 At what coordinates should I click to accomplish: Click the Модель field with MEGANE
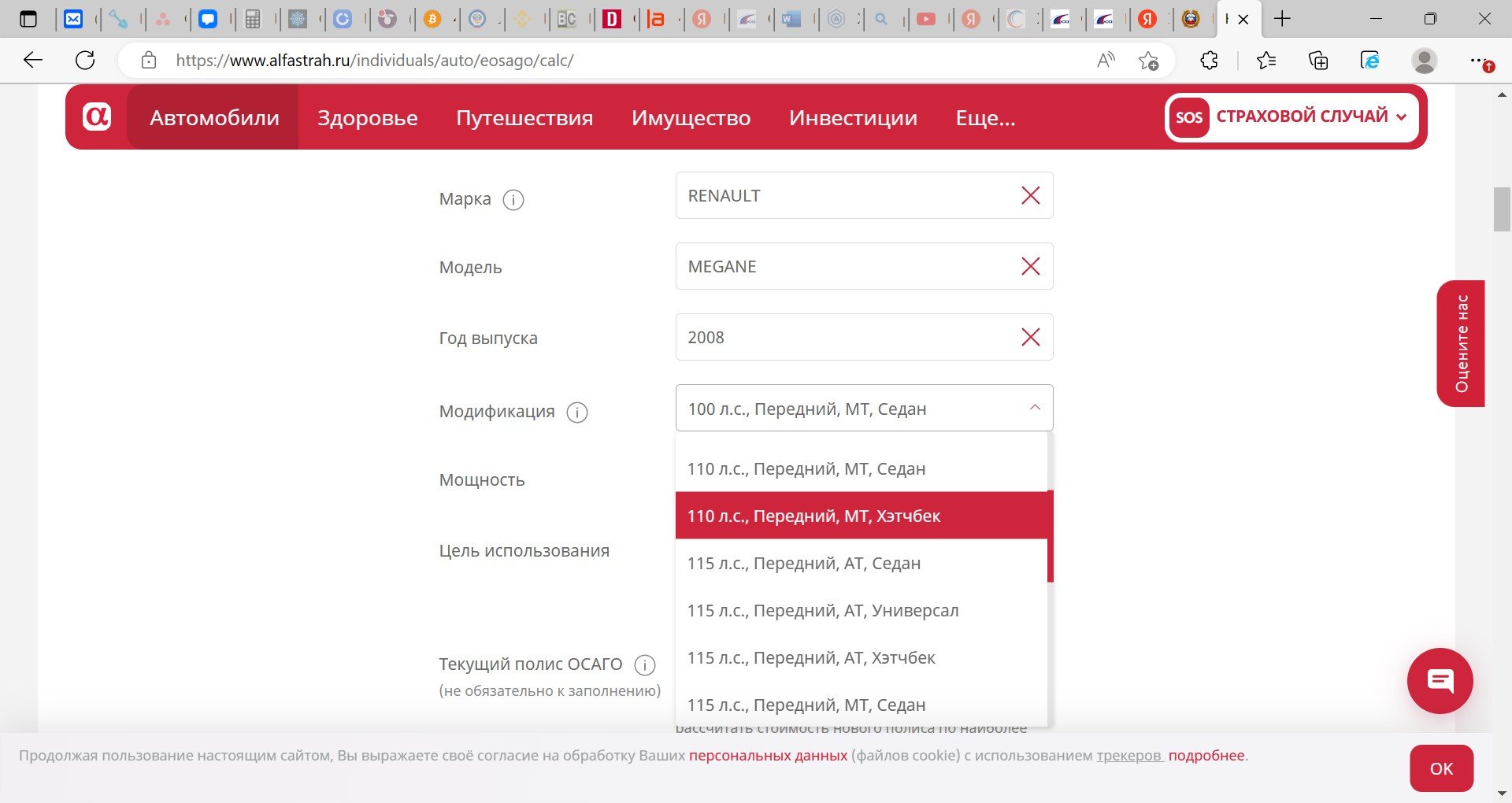[x=864, y=266]
